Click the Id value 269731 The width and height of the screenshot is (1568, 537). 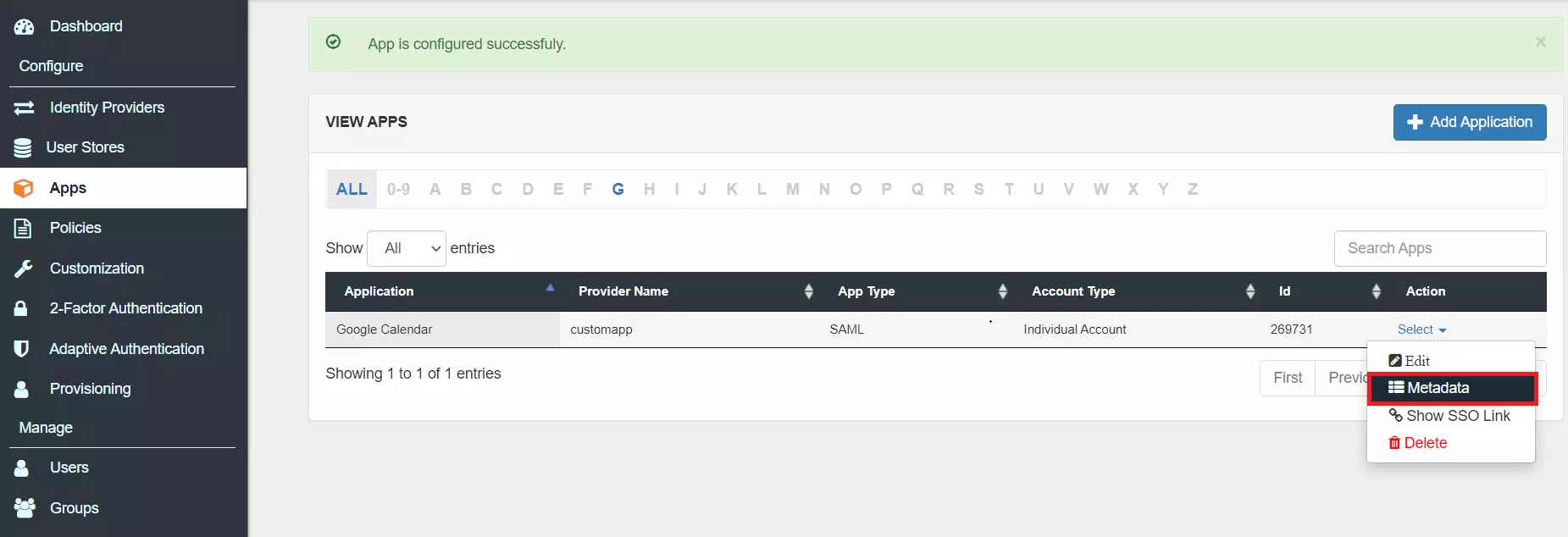(1291, 329)
